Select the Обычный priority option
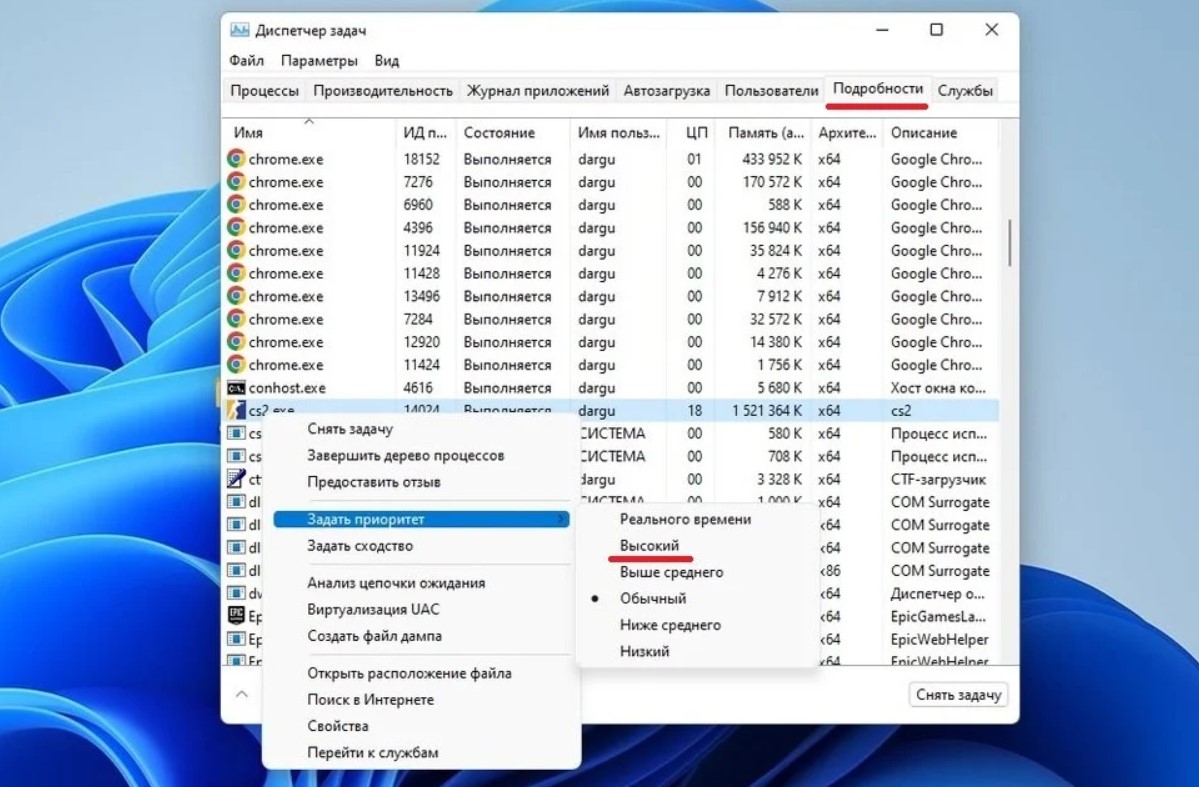The image size is (1199, 787). coord(653,599)
